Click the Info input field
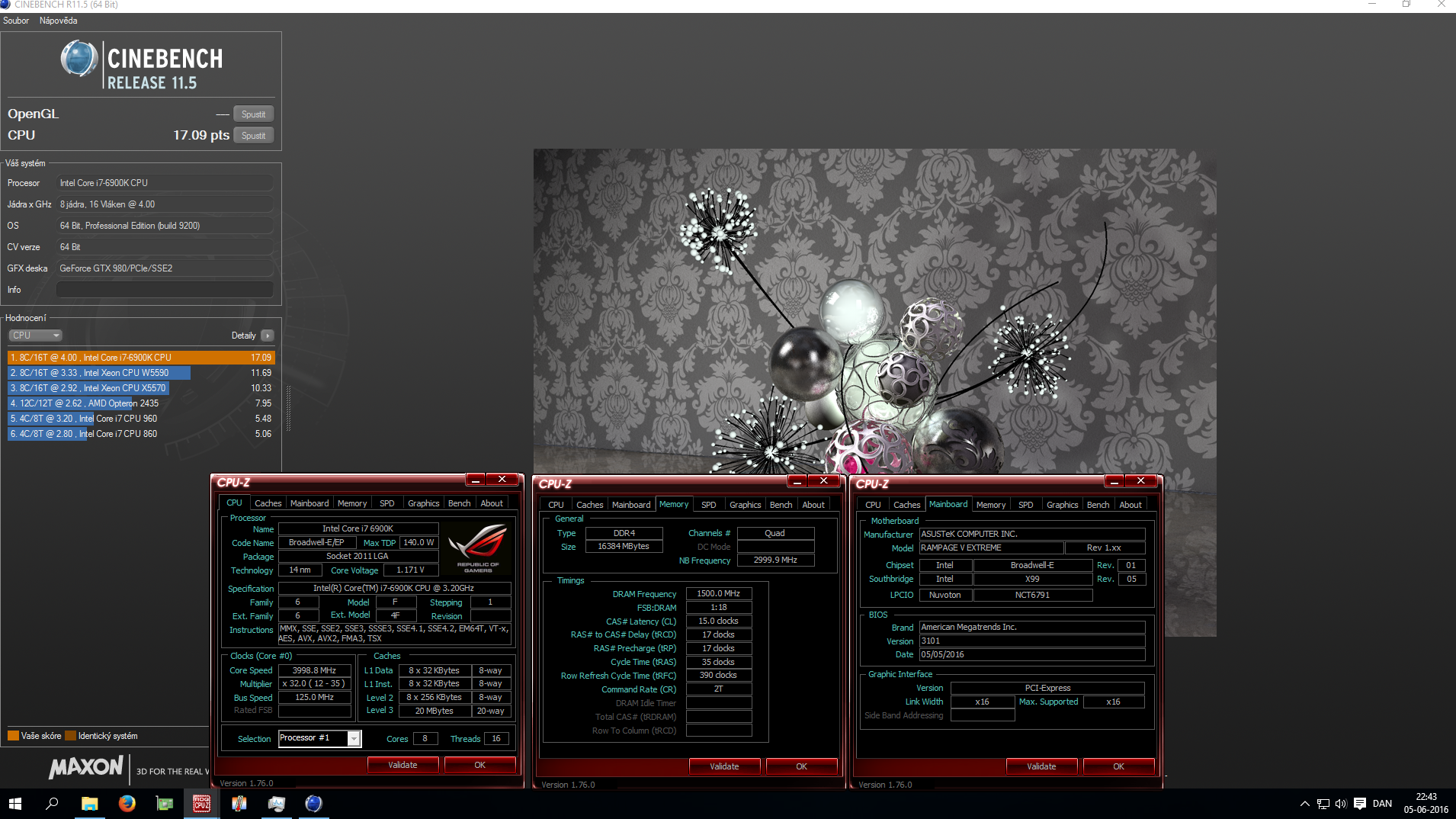This screenshot has width=1456, height=819. pyautogui.click(x=165, y=290)
